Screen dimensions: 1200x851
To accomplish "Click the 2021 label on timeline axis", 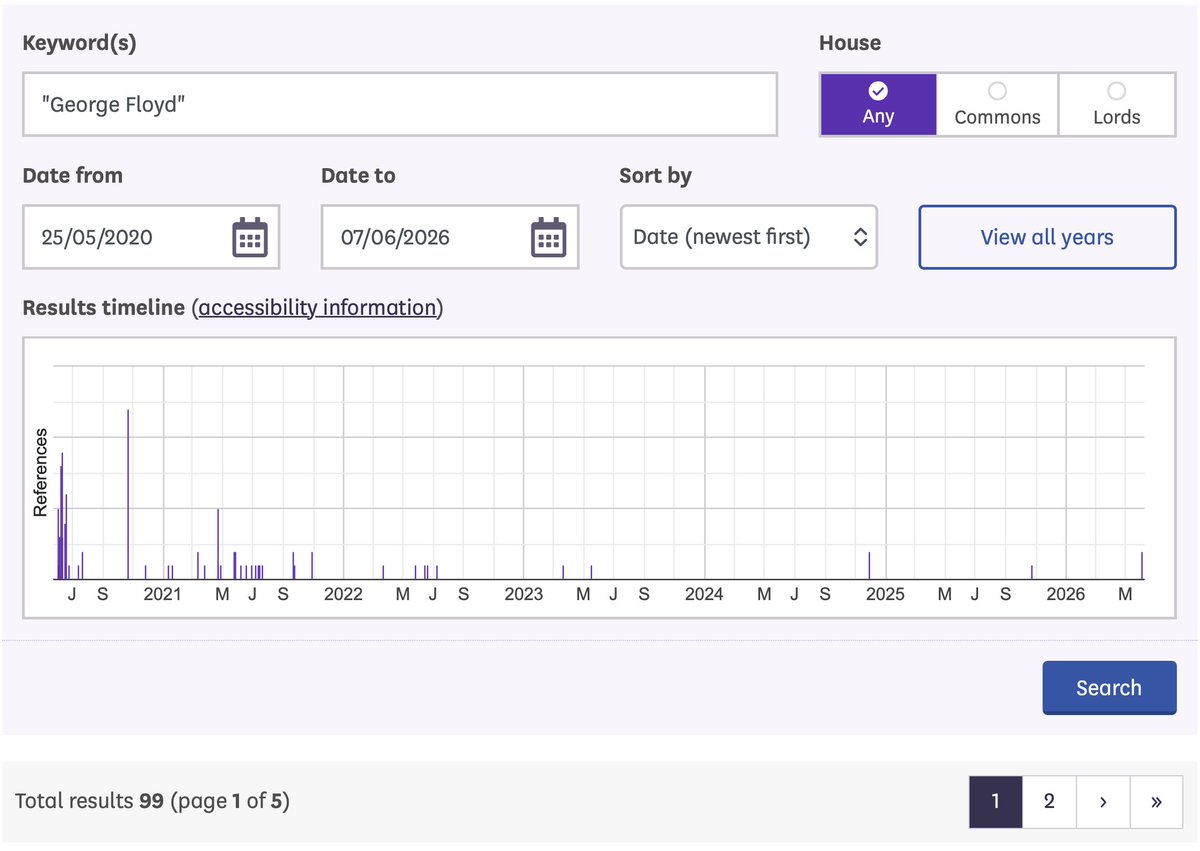I will click(162, 594).
